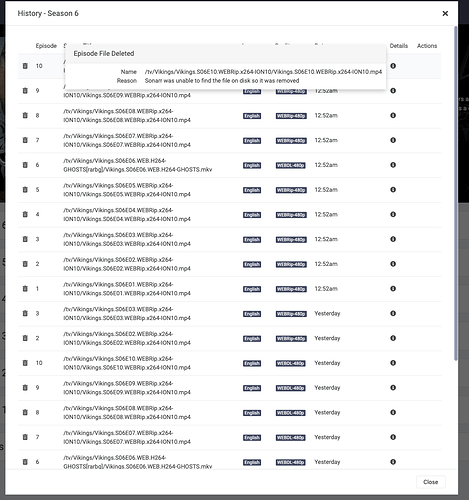Click the trash icon for episode 1 at 12:52am
The image size is (469, 500).
[x=25, y=289]
